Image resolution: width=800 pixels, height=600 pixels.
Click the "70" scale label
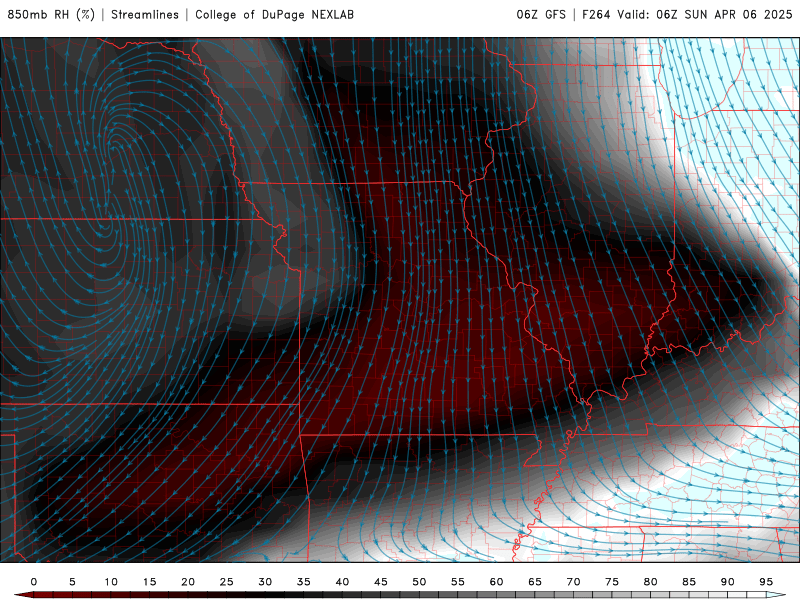point(573,582)
